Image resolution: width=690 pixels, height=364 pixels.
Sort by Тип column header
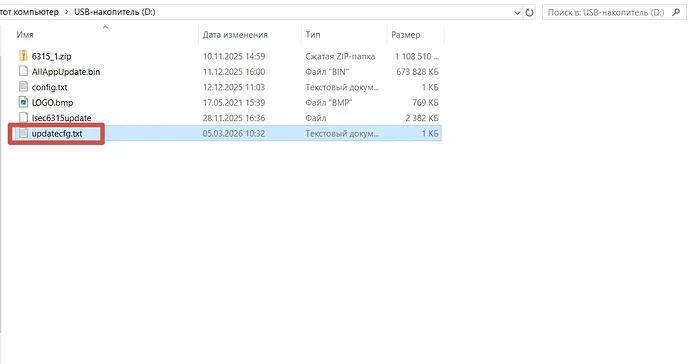313,35
